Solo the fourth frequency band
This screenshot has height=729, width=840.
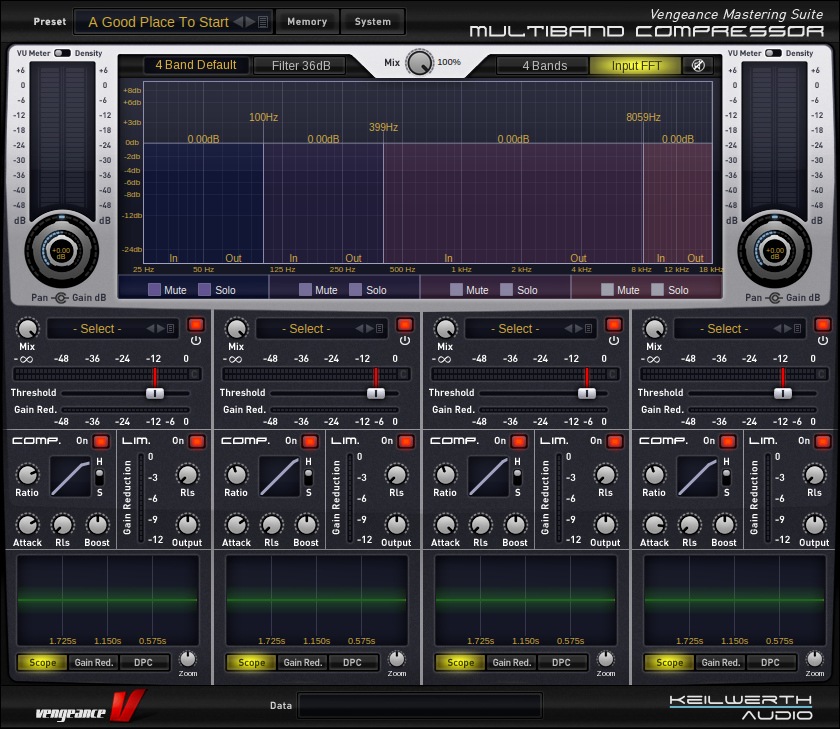point(658,290)
